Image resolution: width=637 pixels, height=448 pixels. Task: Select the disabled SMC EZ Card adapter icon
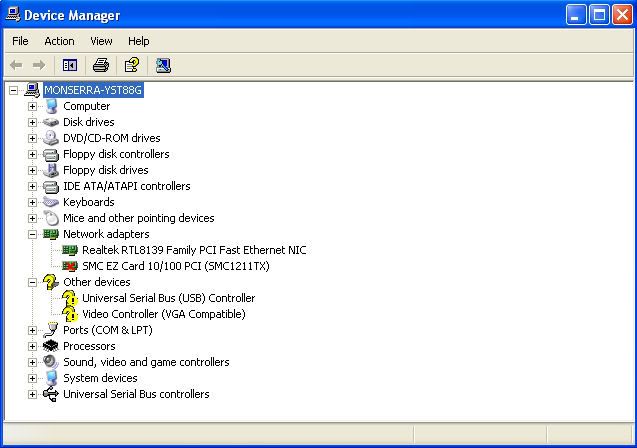pos(70,266)
